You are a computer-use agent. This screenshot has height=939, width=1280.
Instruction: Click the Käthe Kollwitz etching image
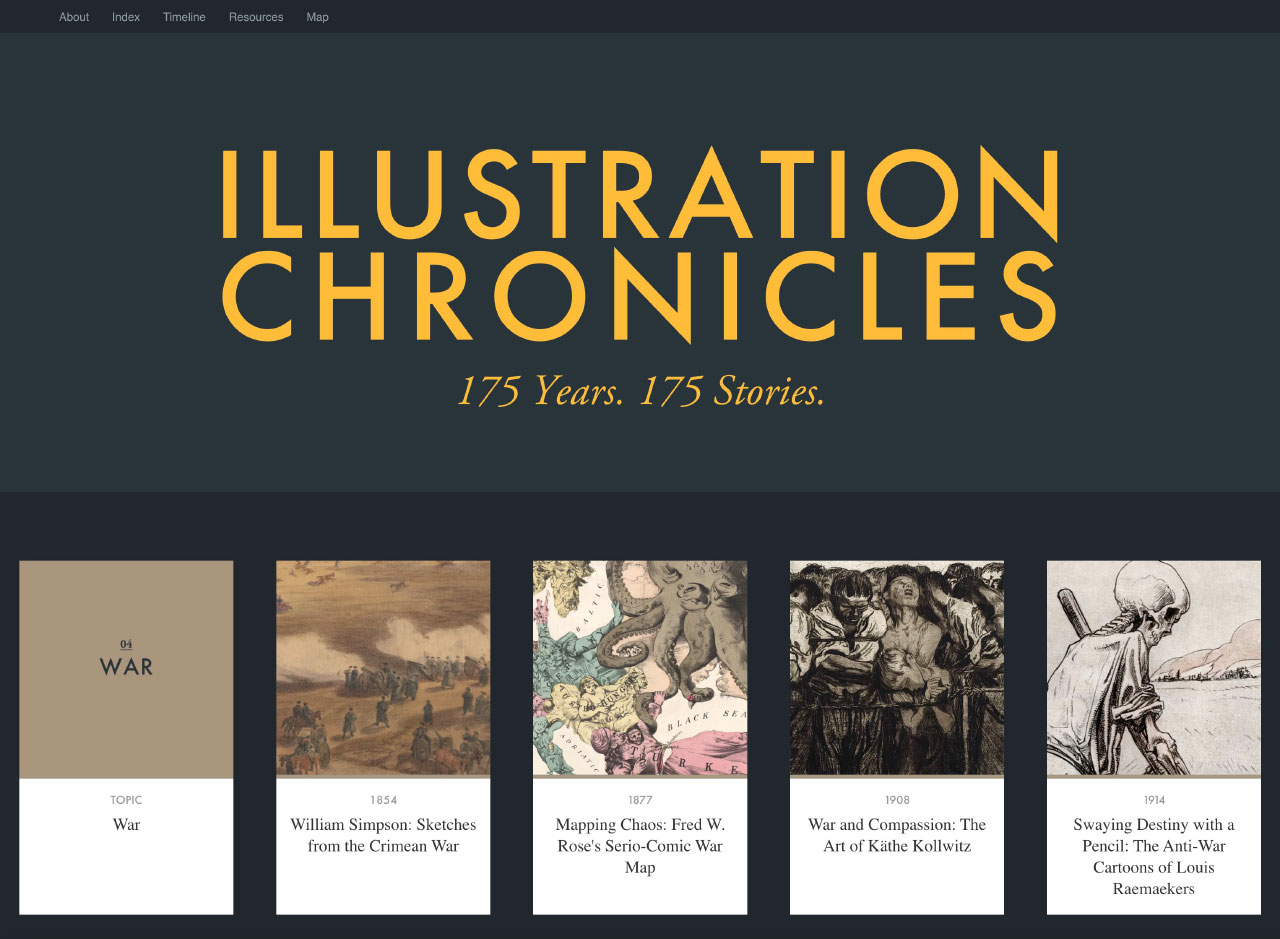click(897, 668)
